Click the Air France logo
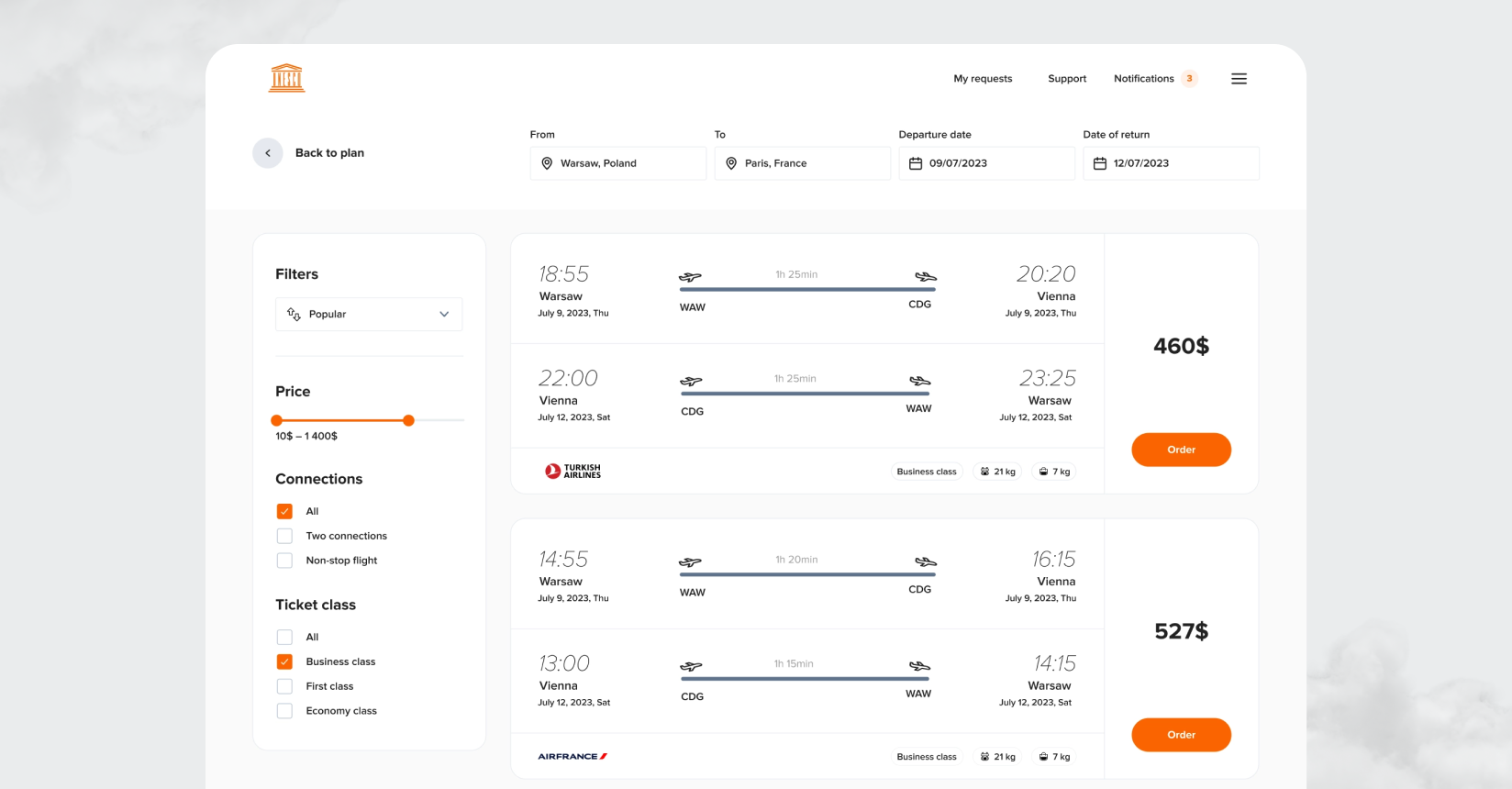 click(573, 757)
